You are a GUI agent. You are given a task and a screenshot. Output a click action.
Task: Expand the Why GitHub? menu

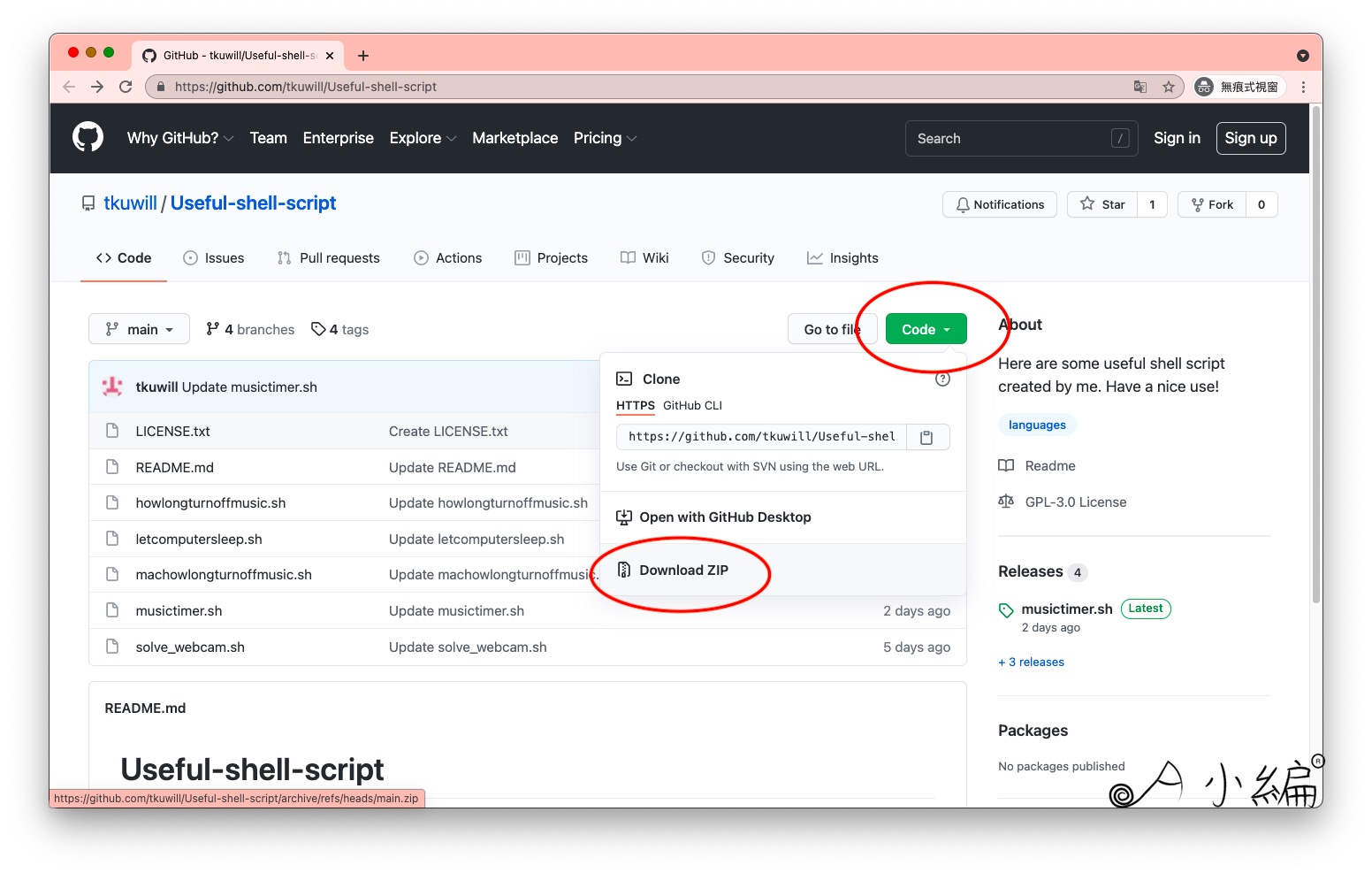coord(180,138)
